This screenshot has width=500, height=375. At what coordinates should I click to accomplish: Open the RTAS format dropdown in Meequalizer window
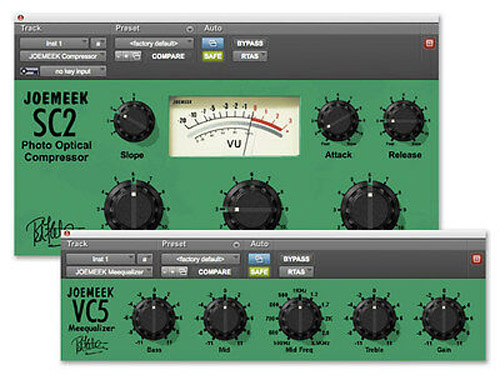click(296, 272)
